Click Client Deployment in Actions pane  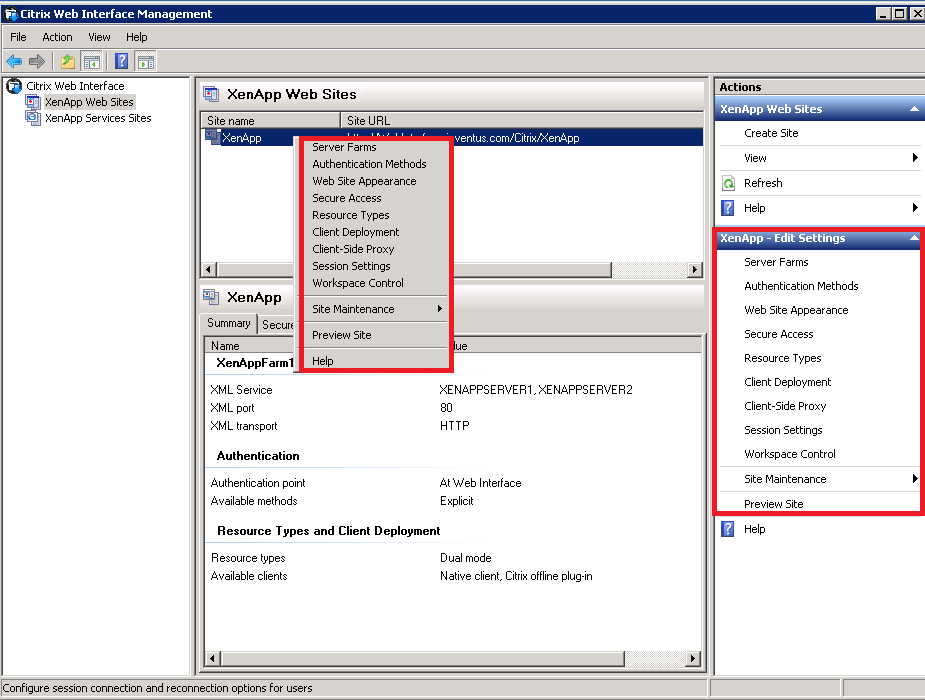pyautogui.click(x=787, y=382)
